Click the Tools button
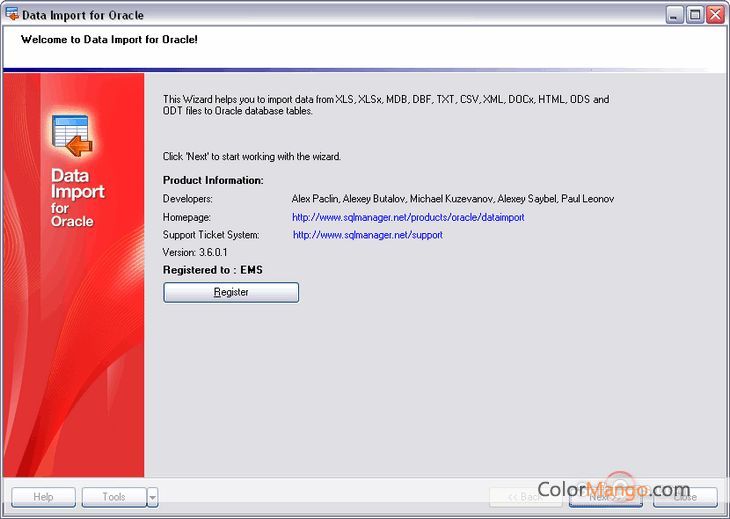Viewport: 730px width, 519px height. point(114,497)
